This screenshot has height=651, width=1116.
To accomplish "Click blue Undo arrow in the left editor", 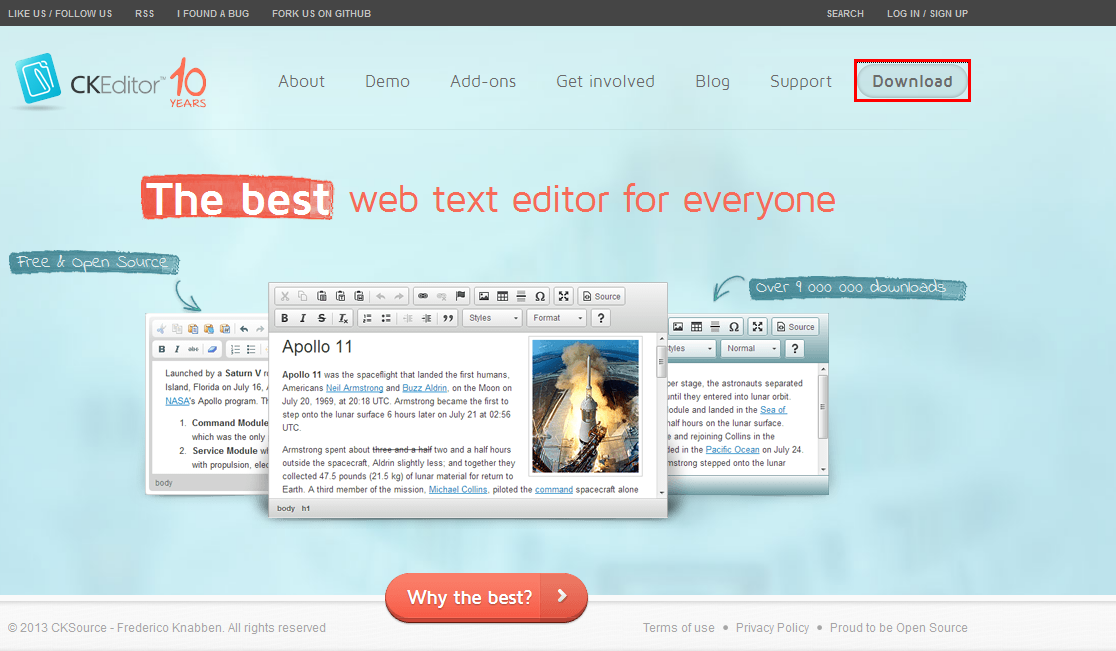I will pos(244,329).
